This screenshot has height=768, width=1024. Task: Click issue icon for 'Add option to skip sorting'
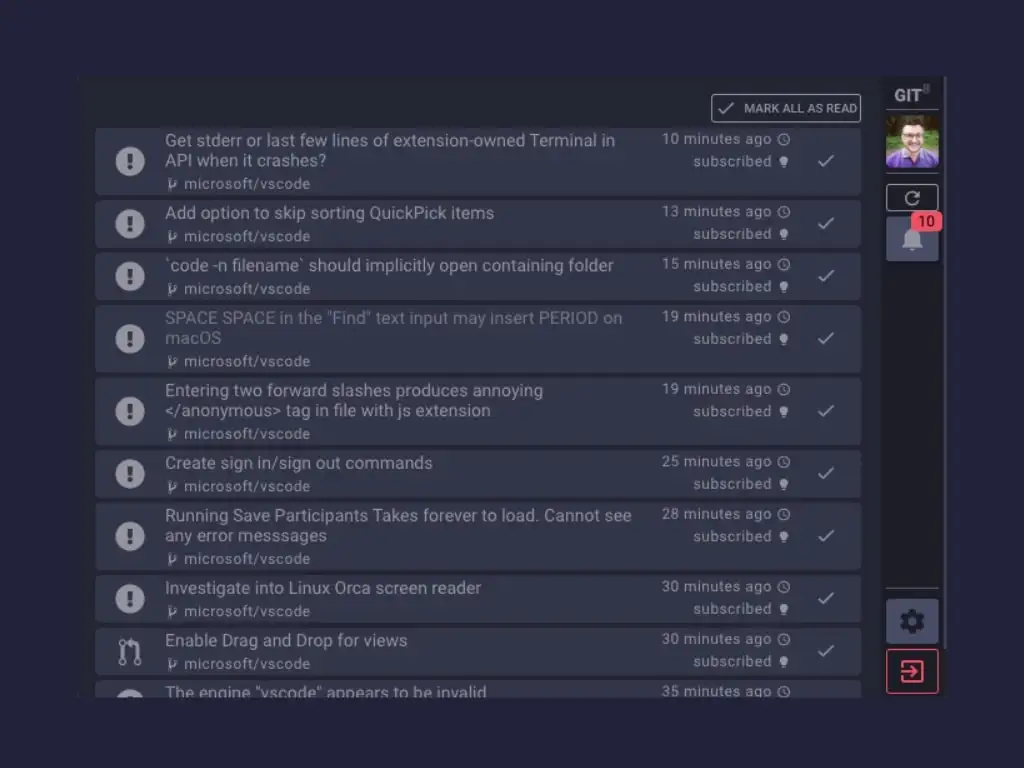(x=130, y=224)
